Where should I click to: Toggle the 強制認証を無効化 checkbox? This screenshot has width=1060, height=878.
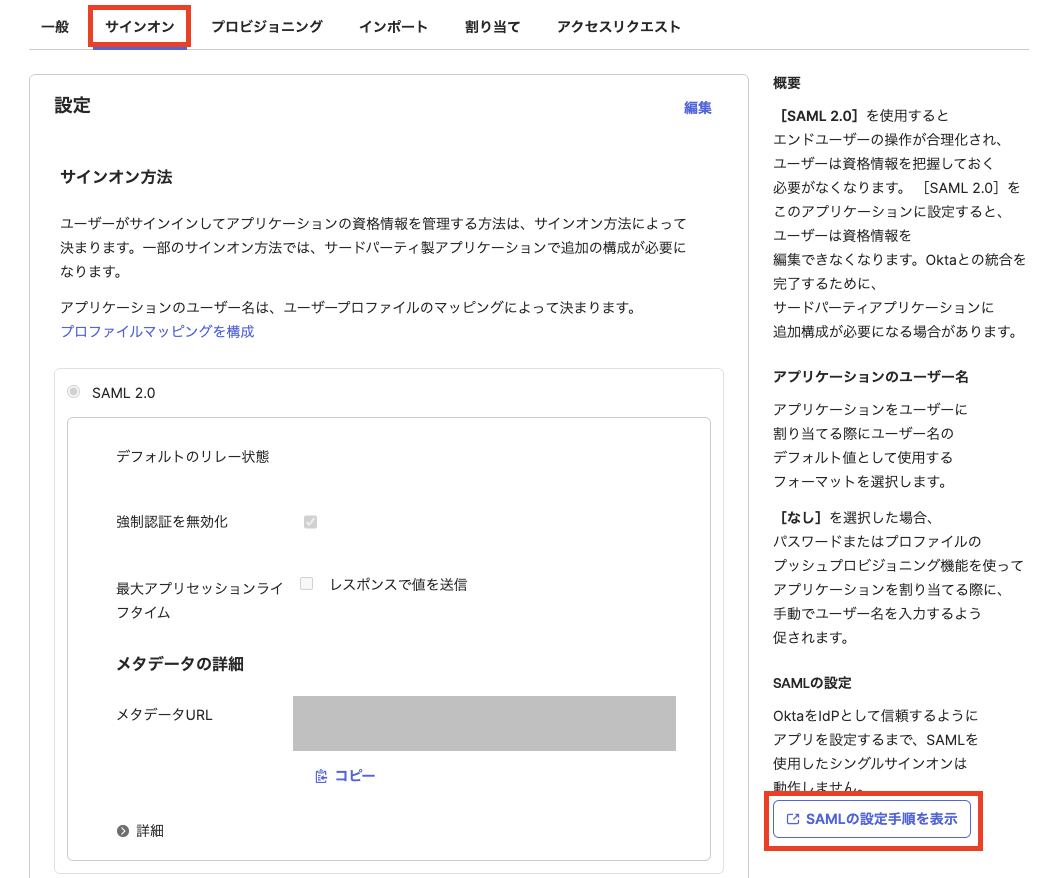point(310,522)
